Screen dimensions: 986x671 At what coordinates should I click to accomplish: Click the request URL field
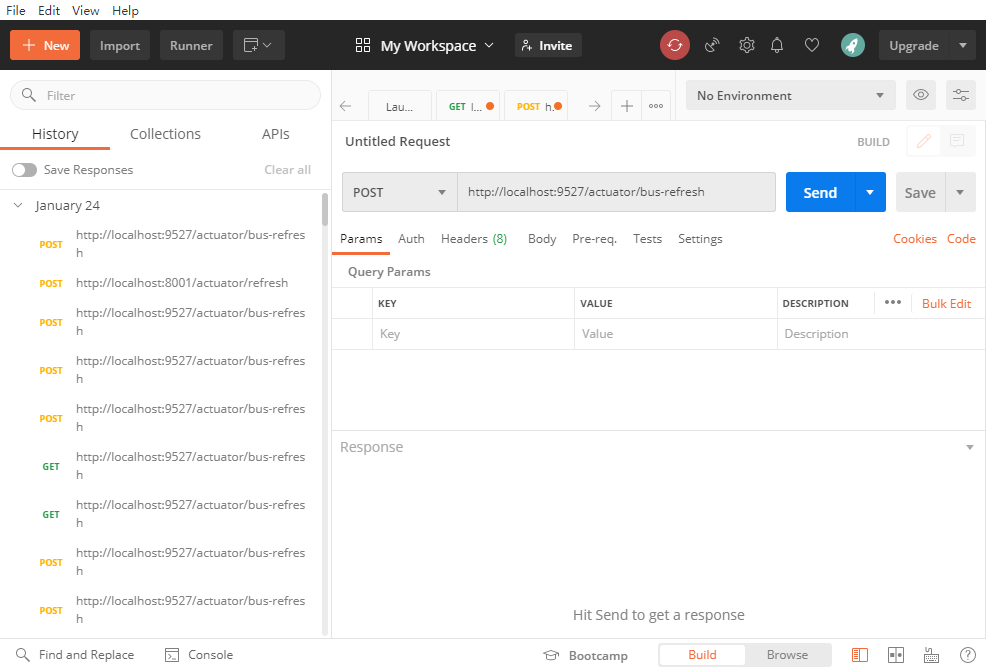pyautogui.click(x=616, y=192)
